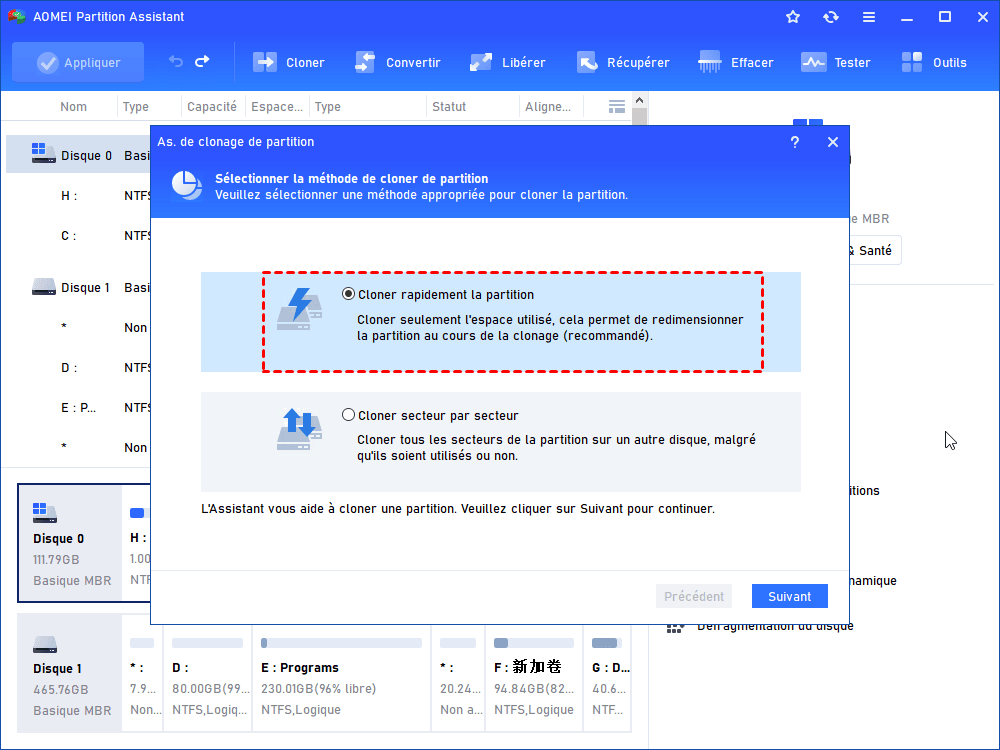1000x750 pixels.
Task: Click the refresh icon in title bar
Action: pos(830,17)
